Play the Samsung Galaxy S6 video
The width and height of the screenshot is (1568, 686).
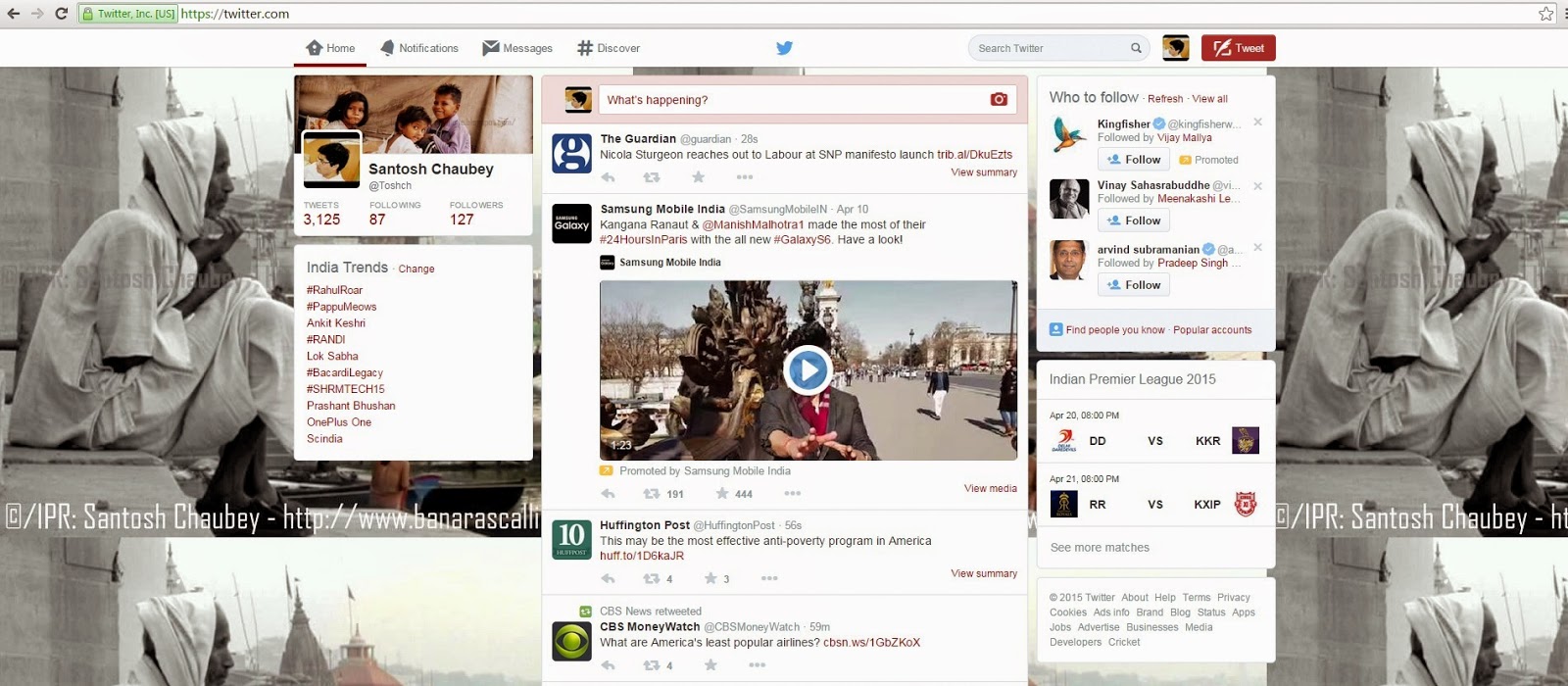point(808,370)
